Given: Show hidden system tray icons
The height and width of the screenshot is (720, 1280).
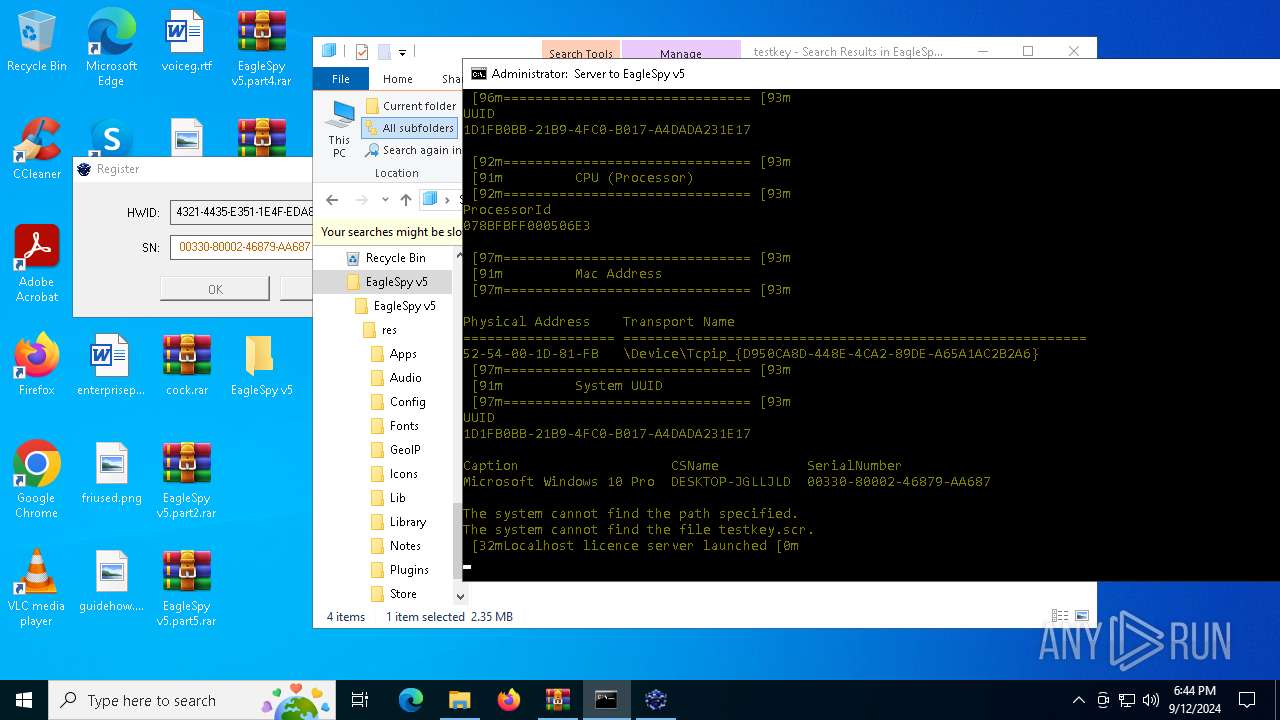Looking at the screenshot, I should 1078,700.
